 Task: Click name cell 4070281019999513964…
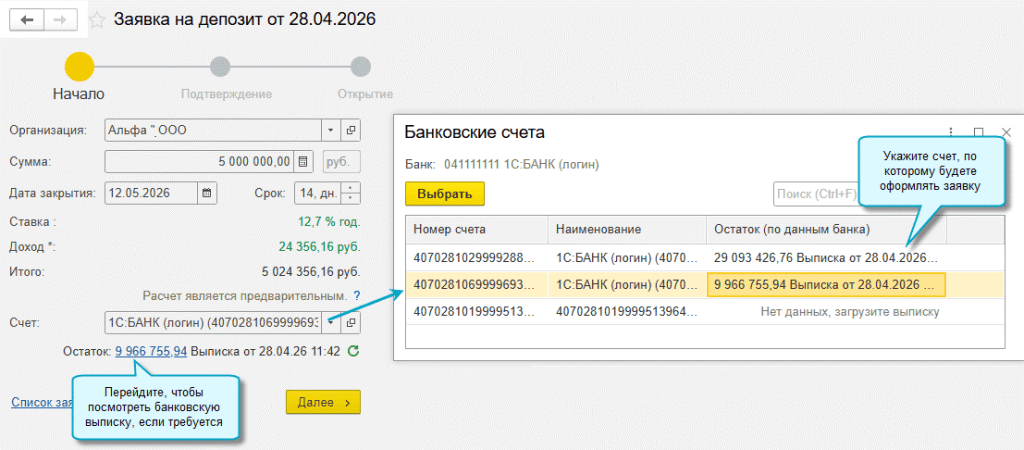pos(628,312)
